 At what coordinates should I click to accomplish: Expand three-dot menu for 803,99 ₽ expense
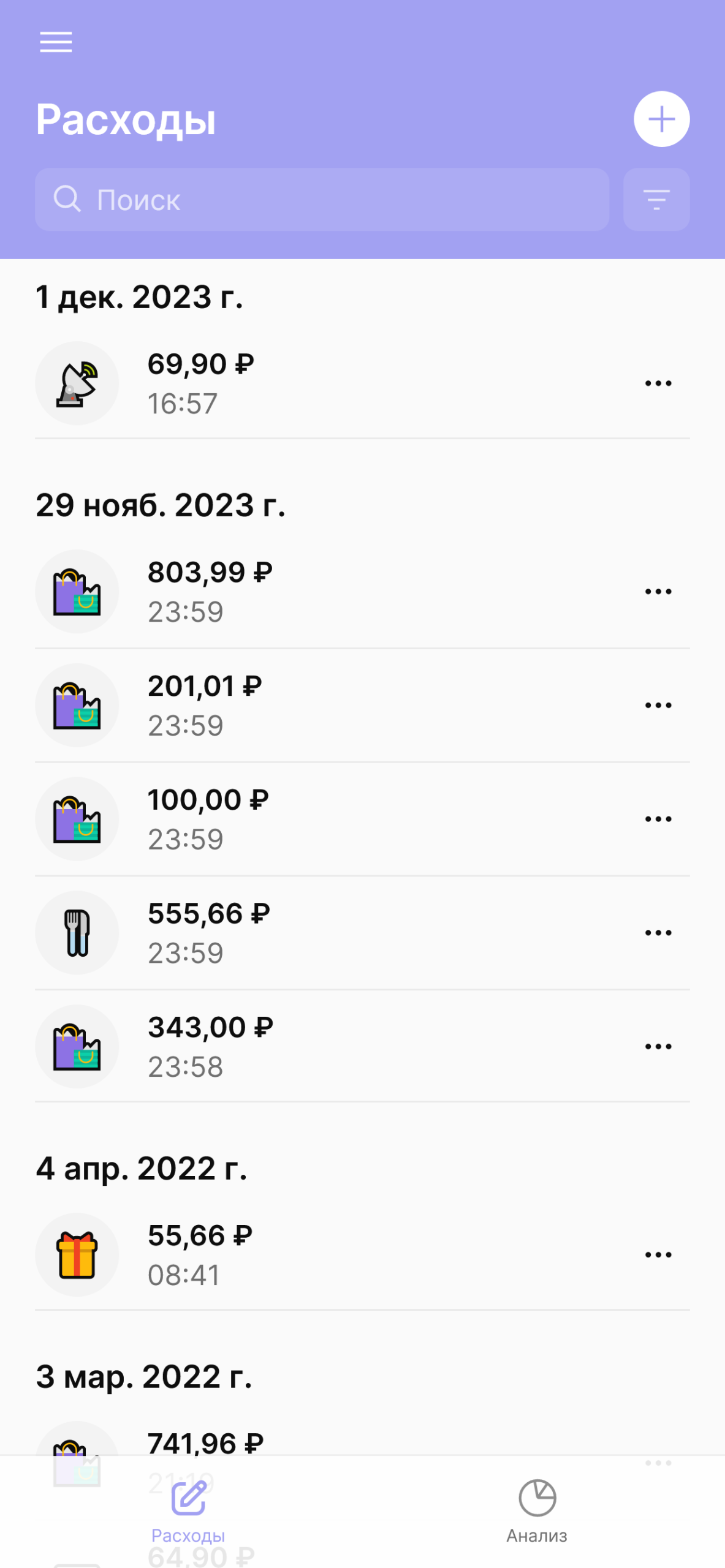658,592
